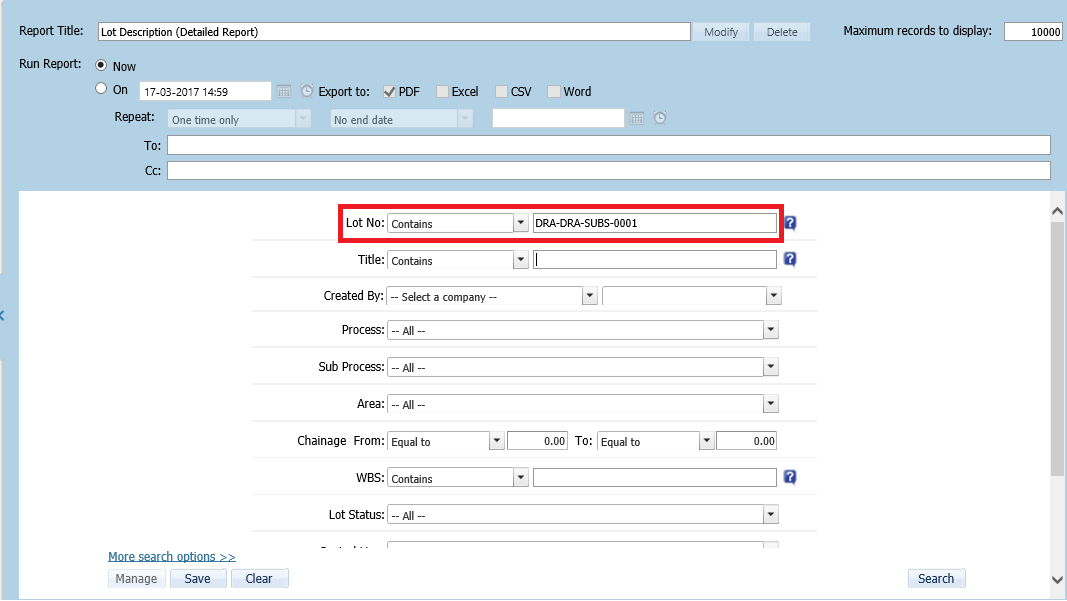Open More search options link

172,557
